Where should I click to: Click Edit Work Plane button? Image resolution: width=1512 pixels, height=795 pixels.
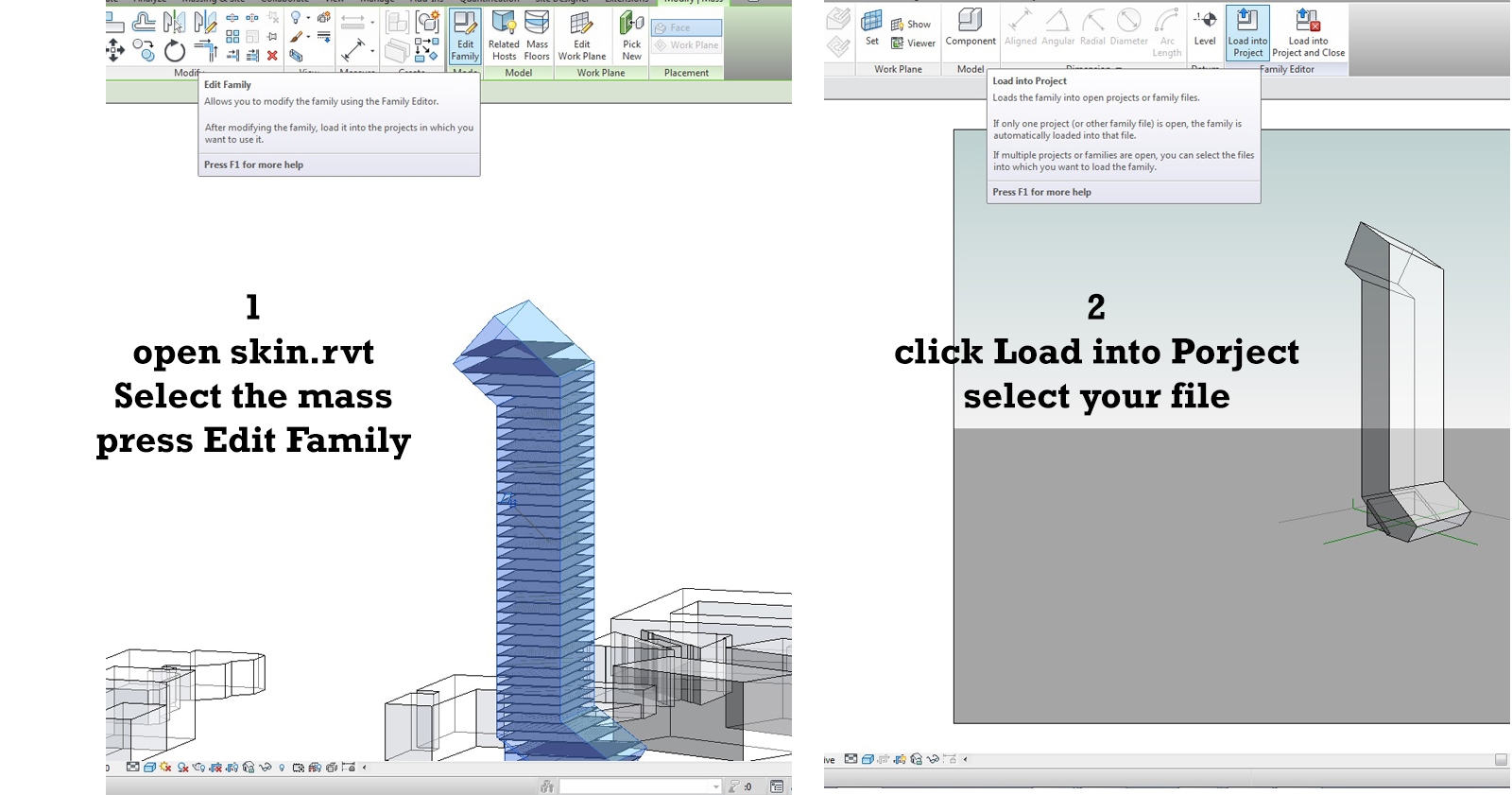pos(582,37)
